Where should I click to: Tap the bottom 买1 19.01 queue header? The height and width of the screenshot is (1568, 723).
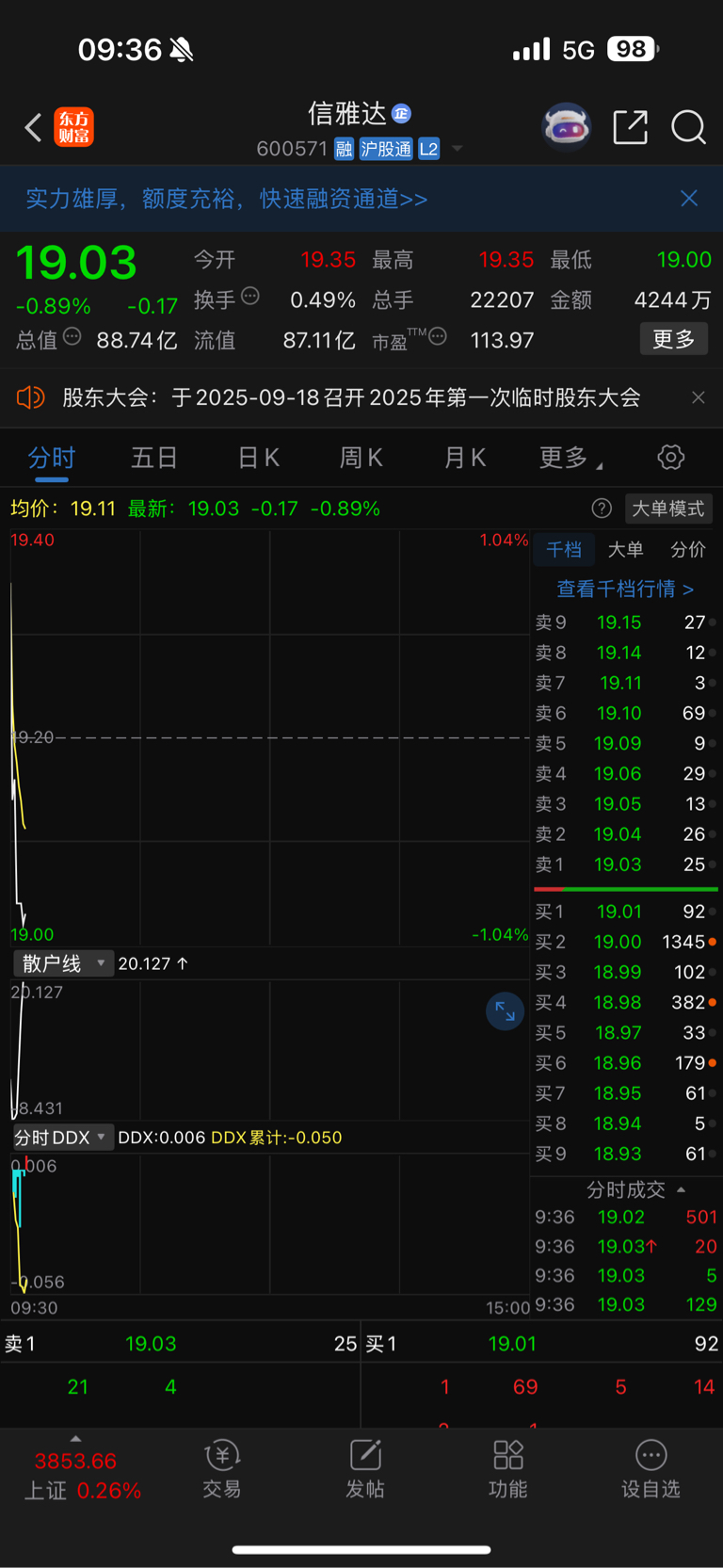[542, 1344]
